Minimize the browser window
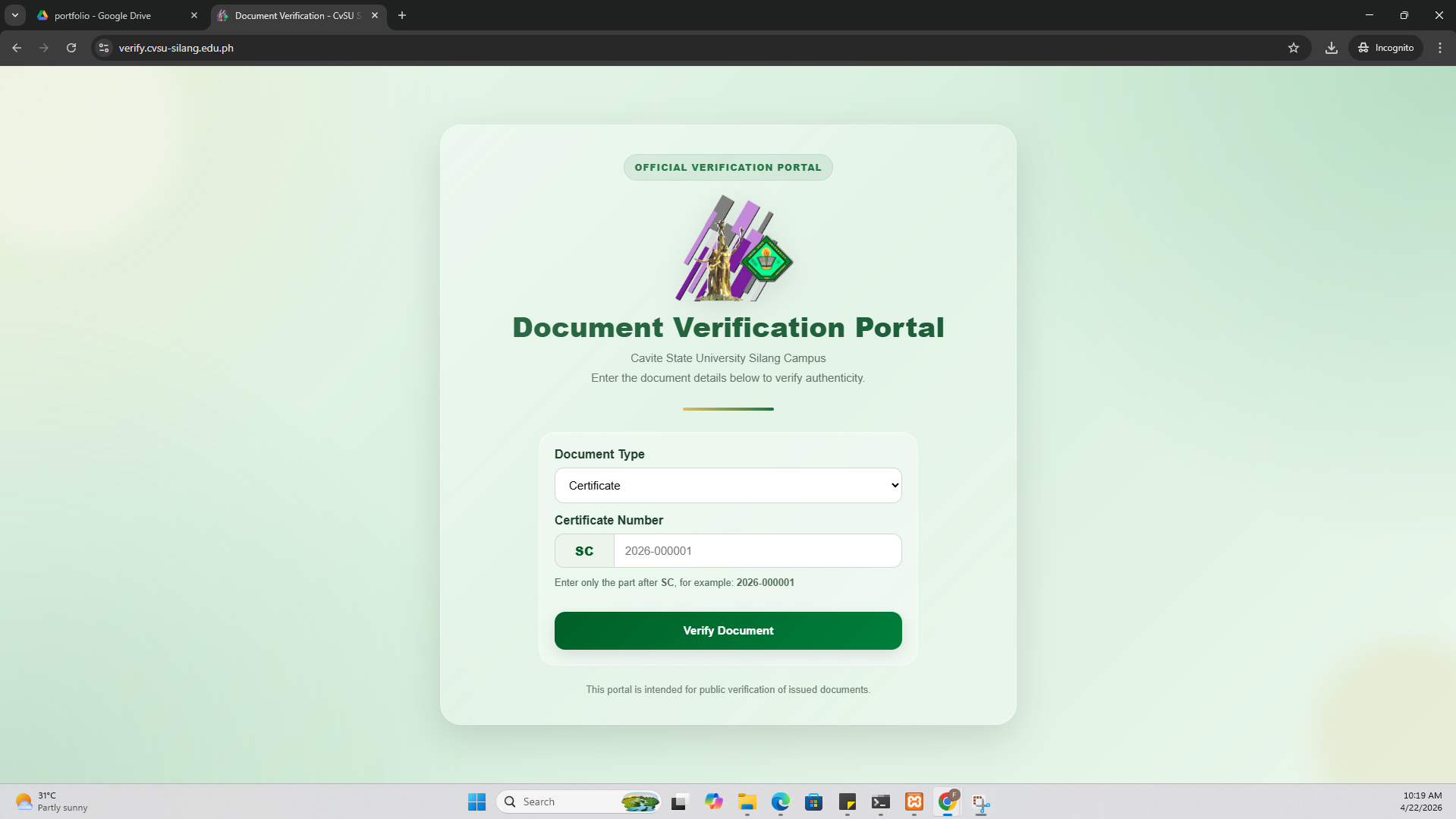The width and height of the screenshot is (1456, 819). pyautogui.click(x=1370, y=15)
